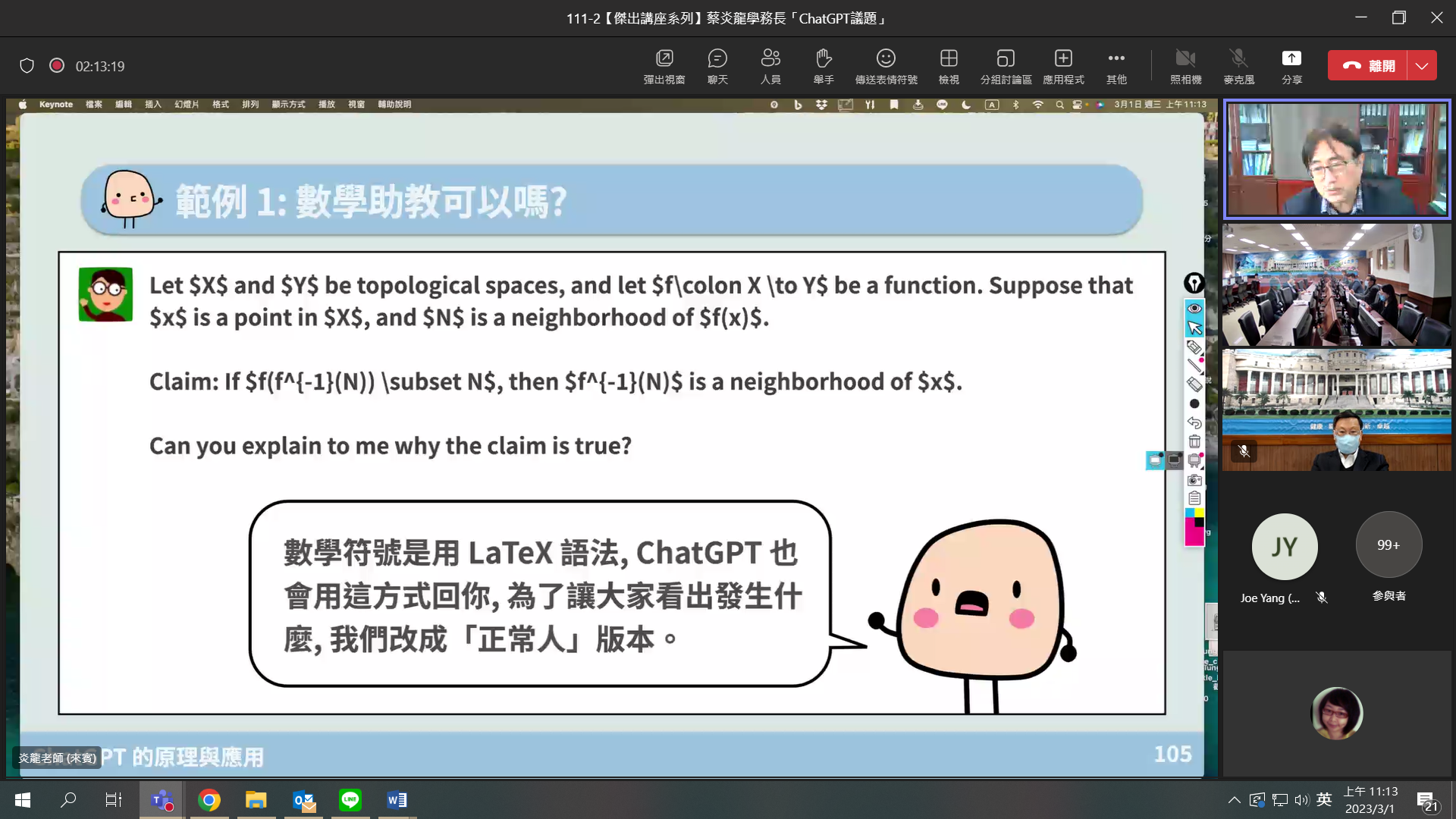Image resolution: width=1456 pixels, height=819 pixels.
Task: Select the black dot brush size
Action: point(1194,403)
